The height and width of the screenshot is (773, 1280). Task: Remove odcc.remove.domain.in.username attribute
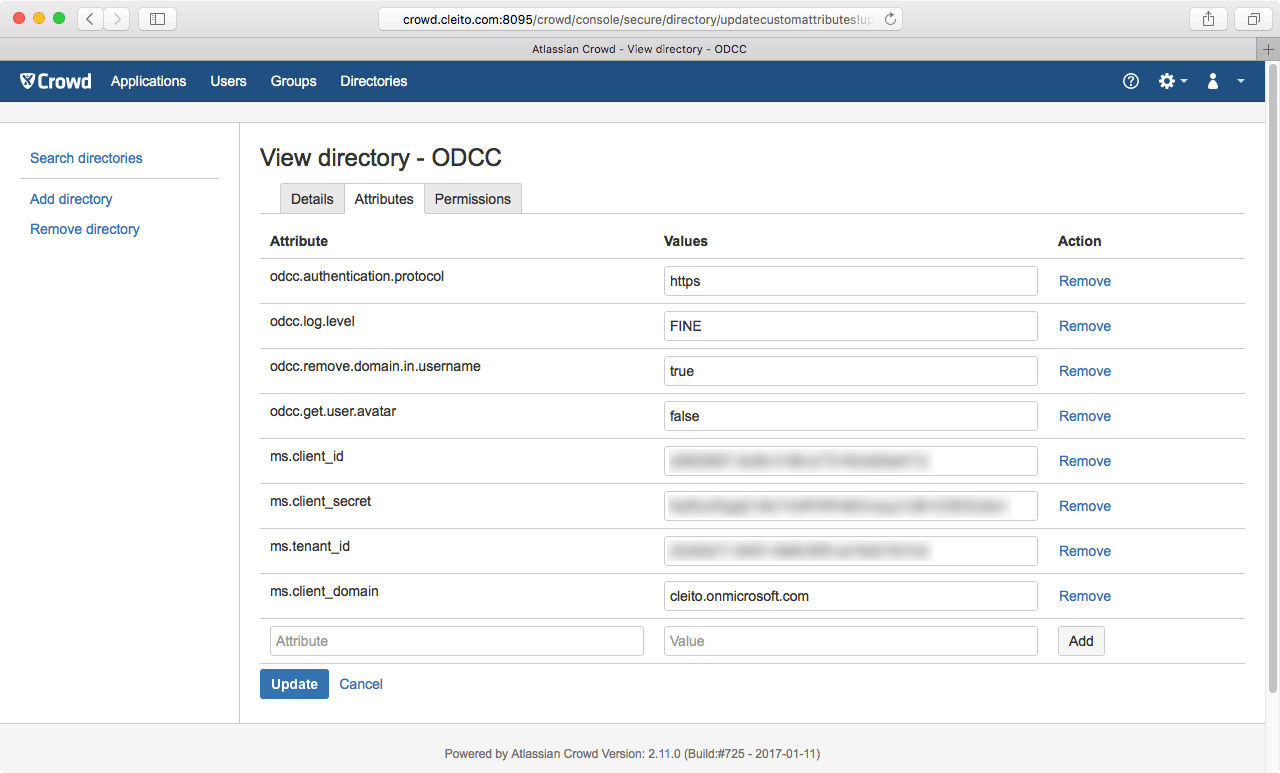pos(1085,371)
